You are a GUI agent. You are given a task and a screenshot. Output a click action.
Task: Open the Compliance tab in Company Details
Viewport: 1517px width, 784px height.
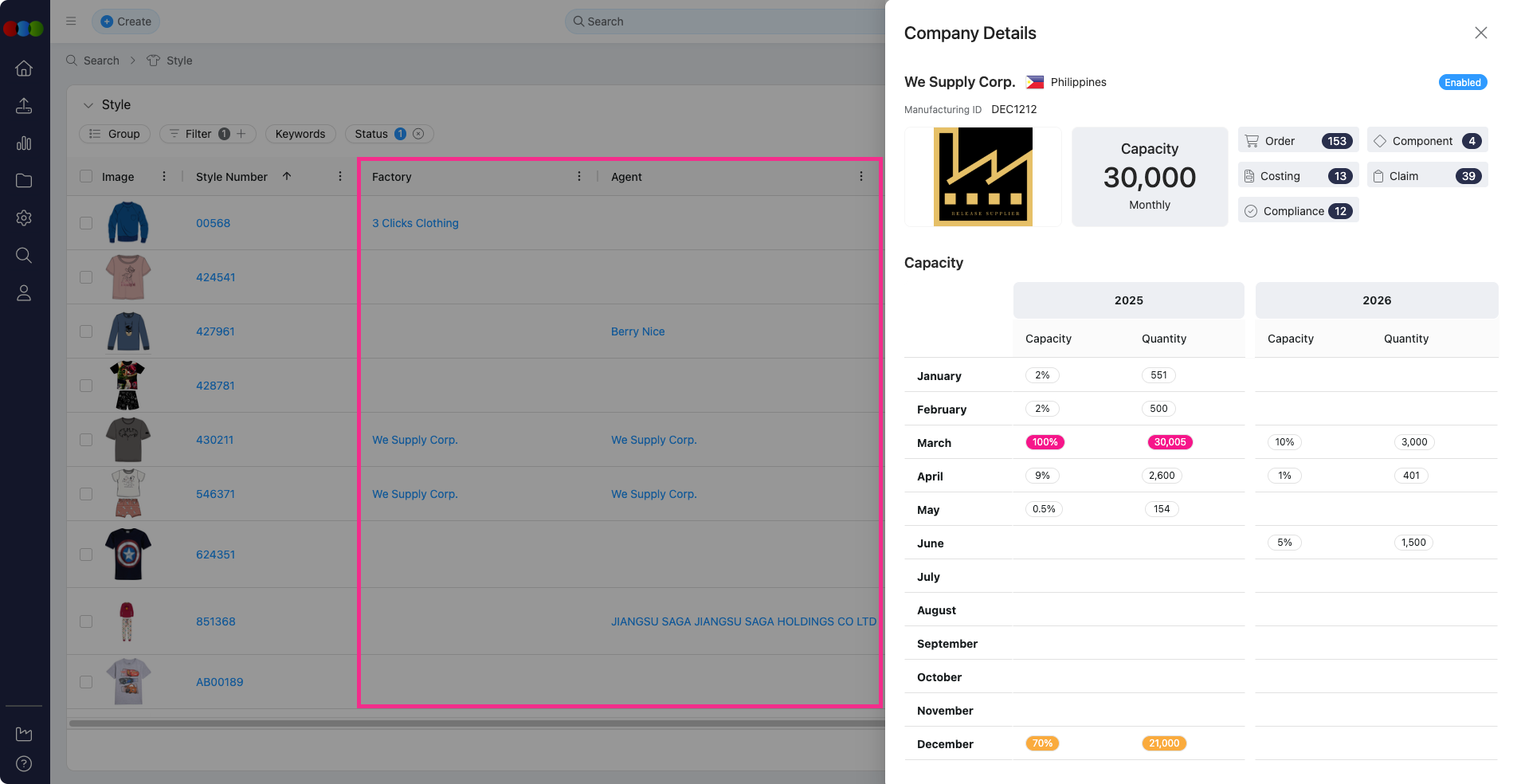point(1298,211)
